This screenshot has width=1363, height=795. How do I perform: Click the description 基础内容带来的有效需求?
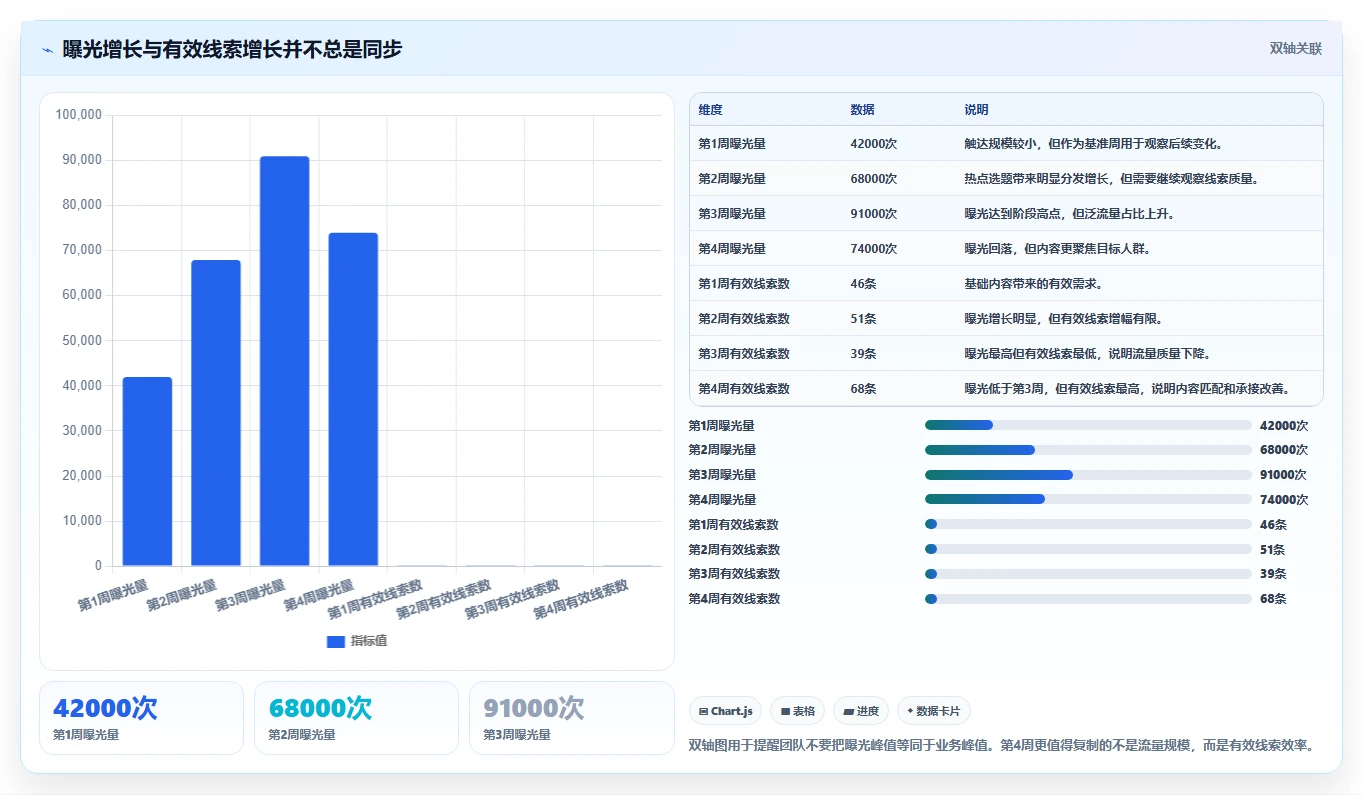pyautogui.click(x=1034, y=284)
